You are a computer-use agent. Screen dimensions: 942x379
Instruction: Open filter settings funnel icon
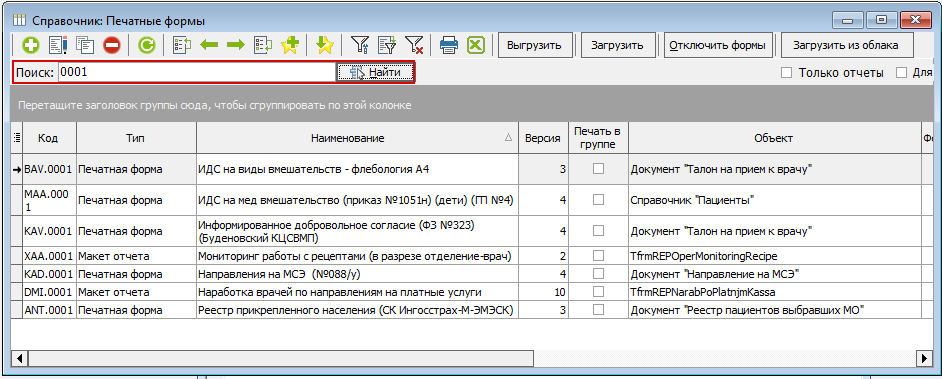[359, 45]
